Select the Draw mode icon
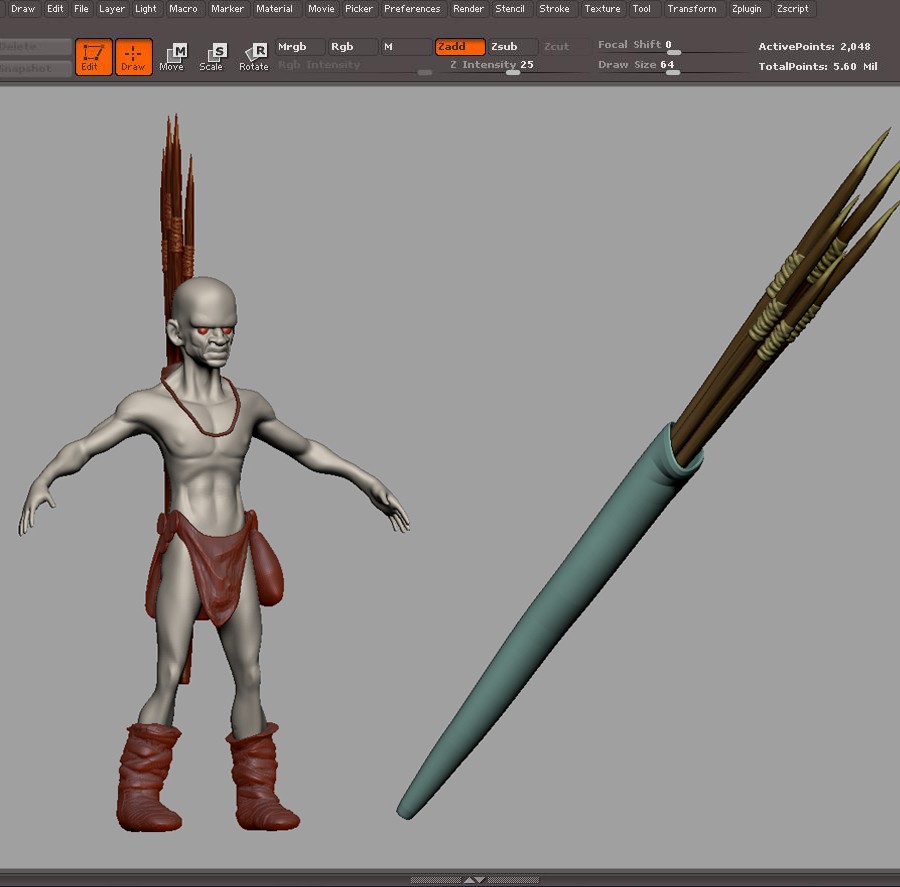The width and height of the screenshot is (900, 887). pyautogui.click(x=133, y=57)
